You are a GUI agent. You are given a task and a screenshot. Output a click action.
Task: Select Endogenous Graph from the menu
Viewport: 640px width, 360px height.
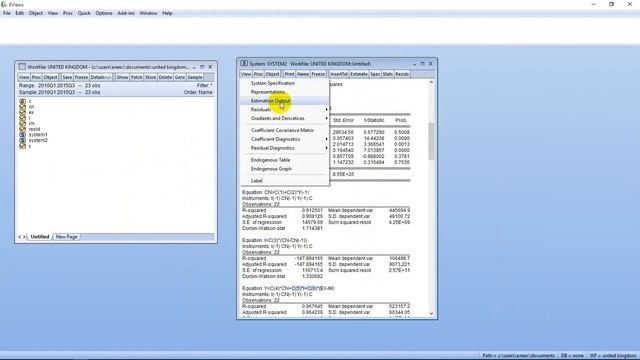click(284, 169)
